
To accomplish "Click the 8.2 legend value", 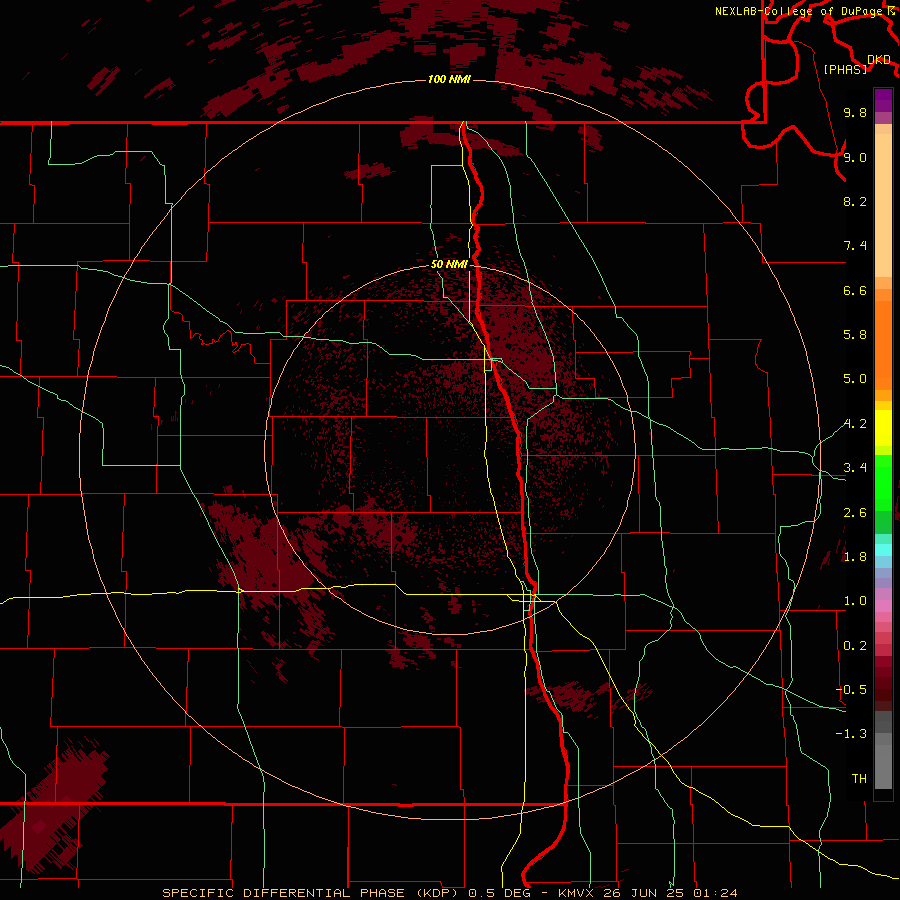I will 855,201.
